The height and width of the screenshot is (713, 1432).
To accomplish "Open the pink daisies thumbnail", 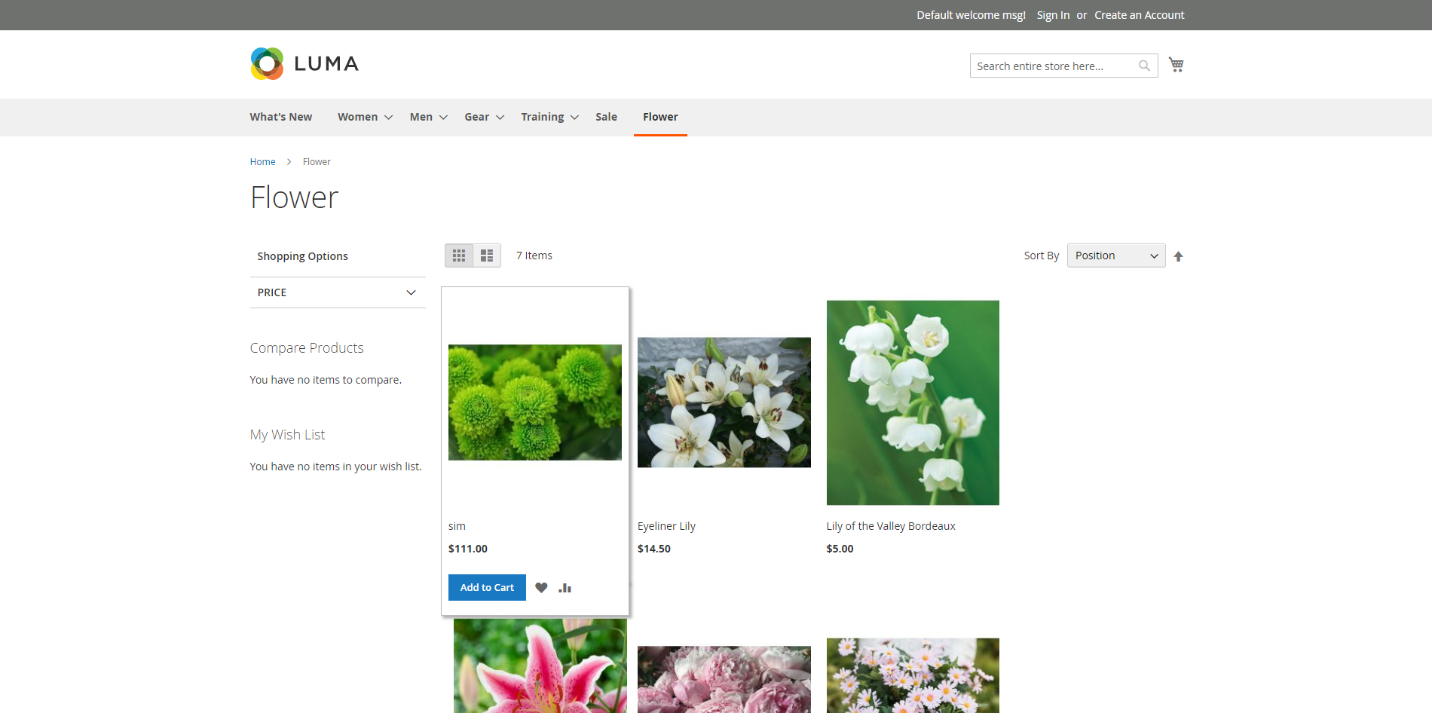I will coord(913,676).
